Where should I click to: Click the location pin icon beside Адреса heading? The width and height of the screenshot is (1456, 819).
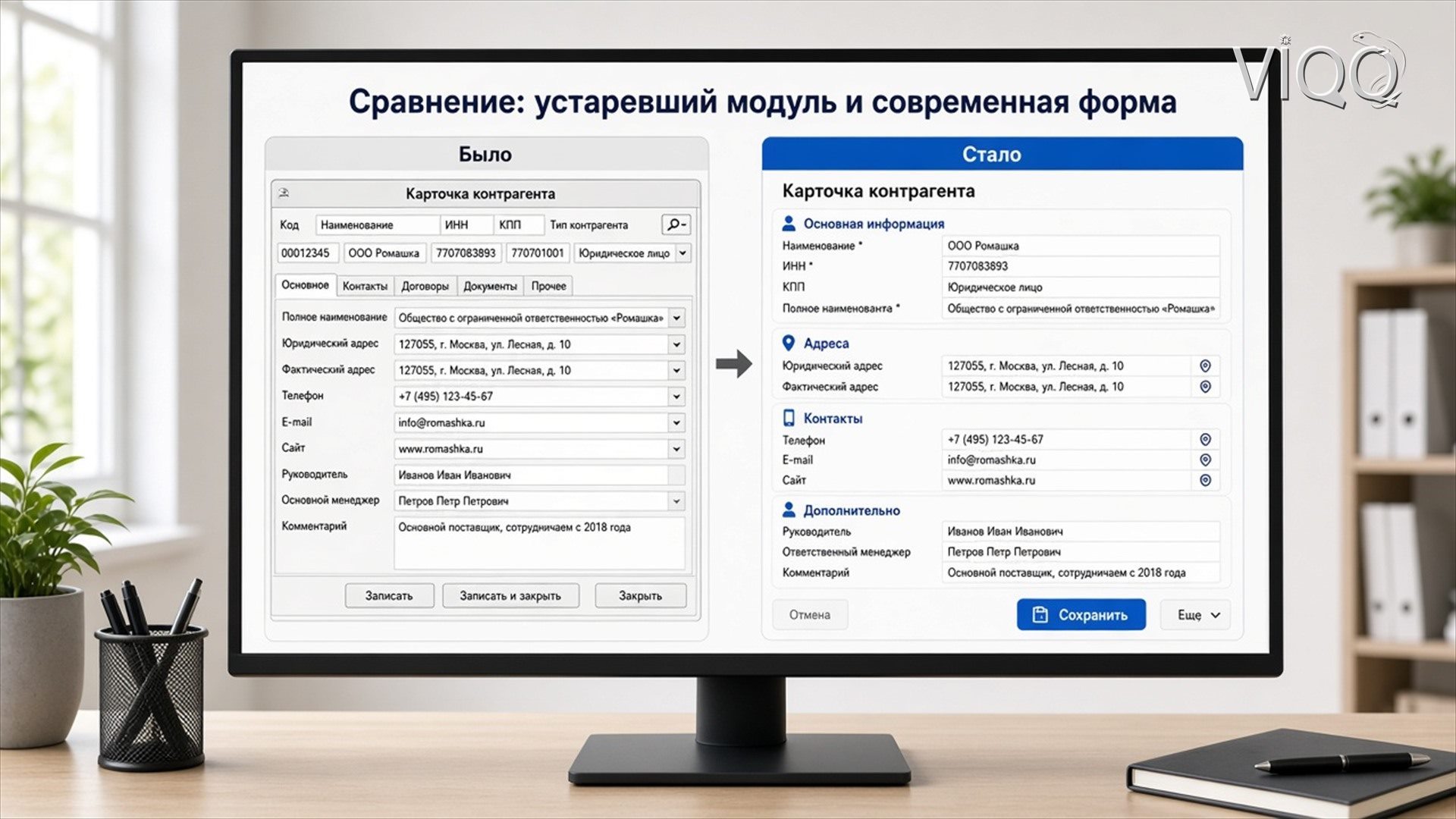point(789,343)
